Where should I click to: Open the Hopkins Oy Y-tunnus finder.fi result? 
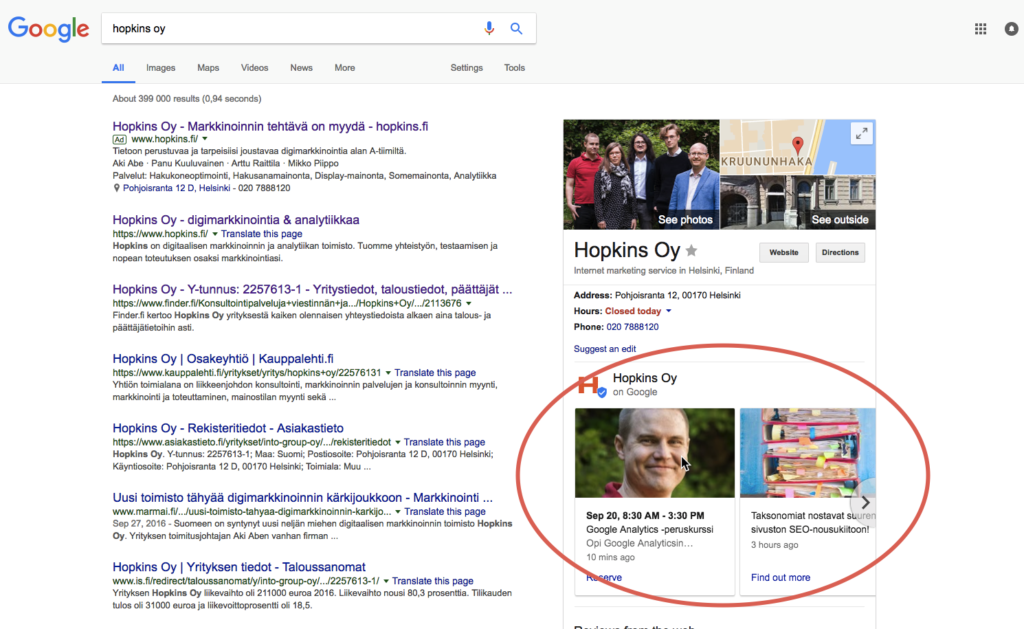312,289
